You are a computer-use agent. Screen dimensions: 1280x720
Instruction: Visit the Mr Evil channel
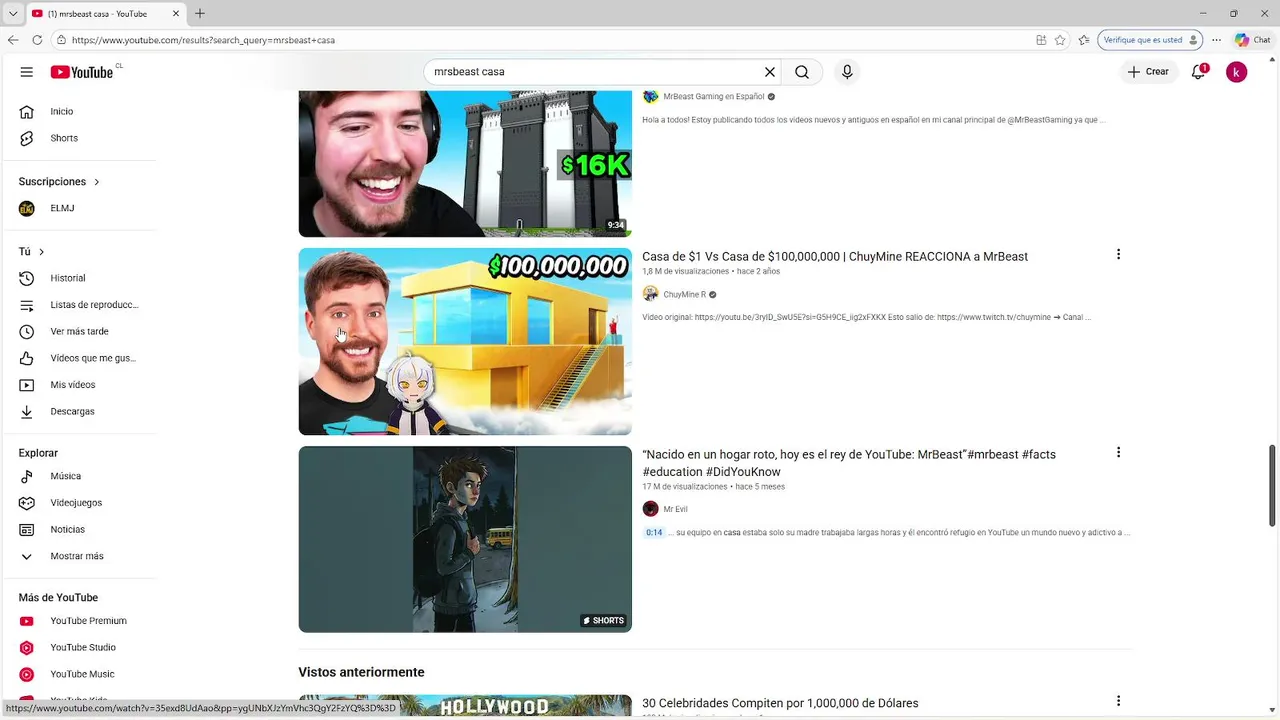click(675, 510)
